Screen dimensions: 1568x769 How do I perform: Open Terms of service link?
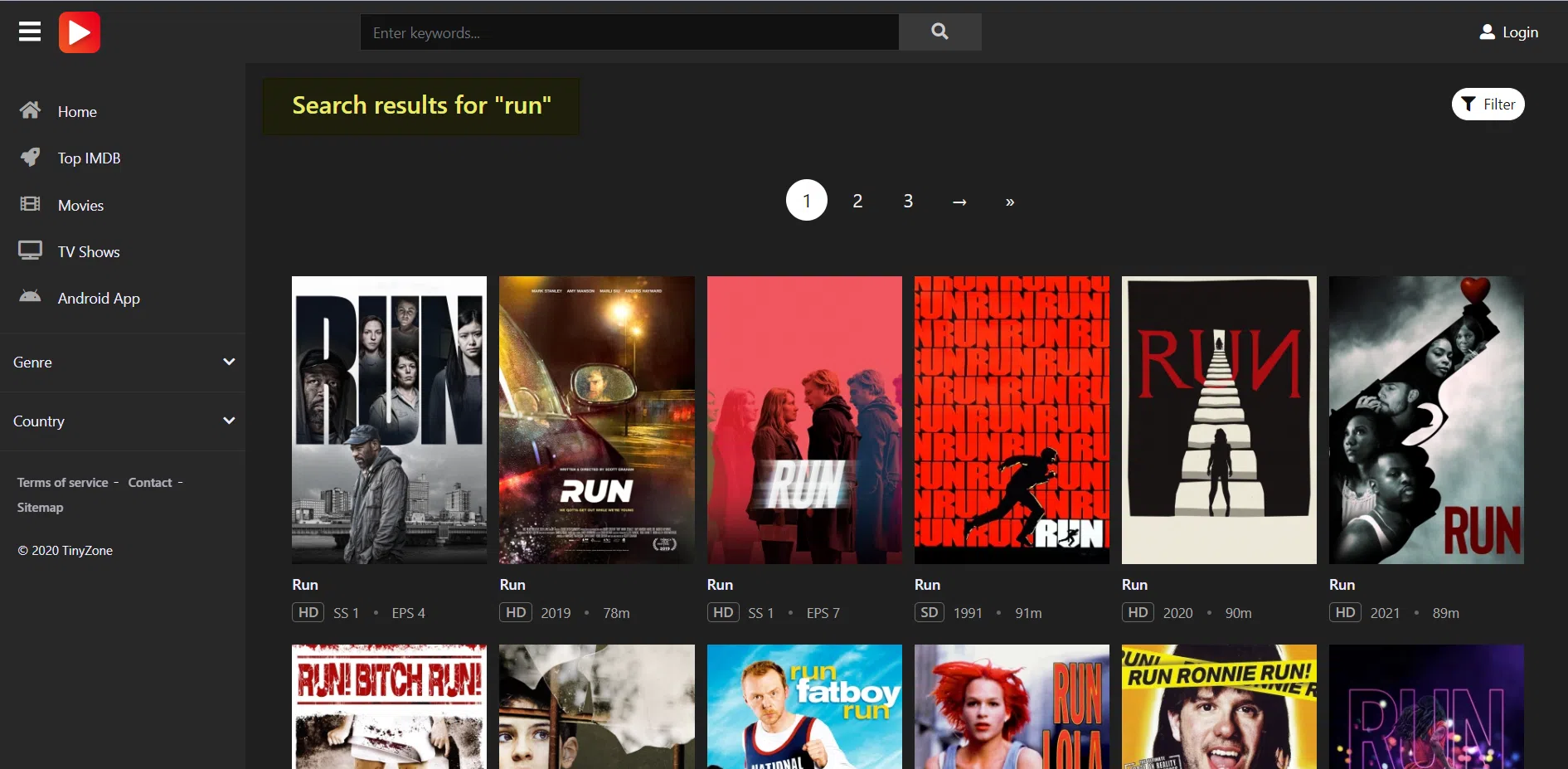63,482
